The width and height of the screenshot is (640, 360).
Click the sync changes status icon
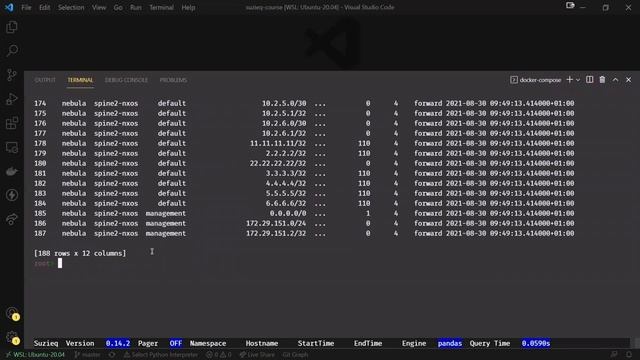[x=112, y=355]
